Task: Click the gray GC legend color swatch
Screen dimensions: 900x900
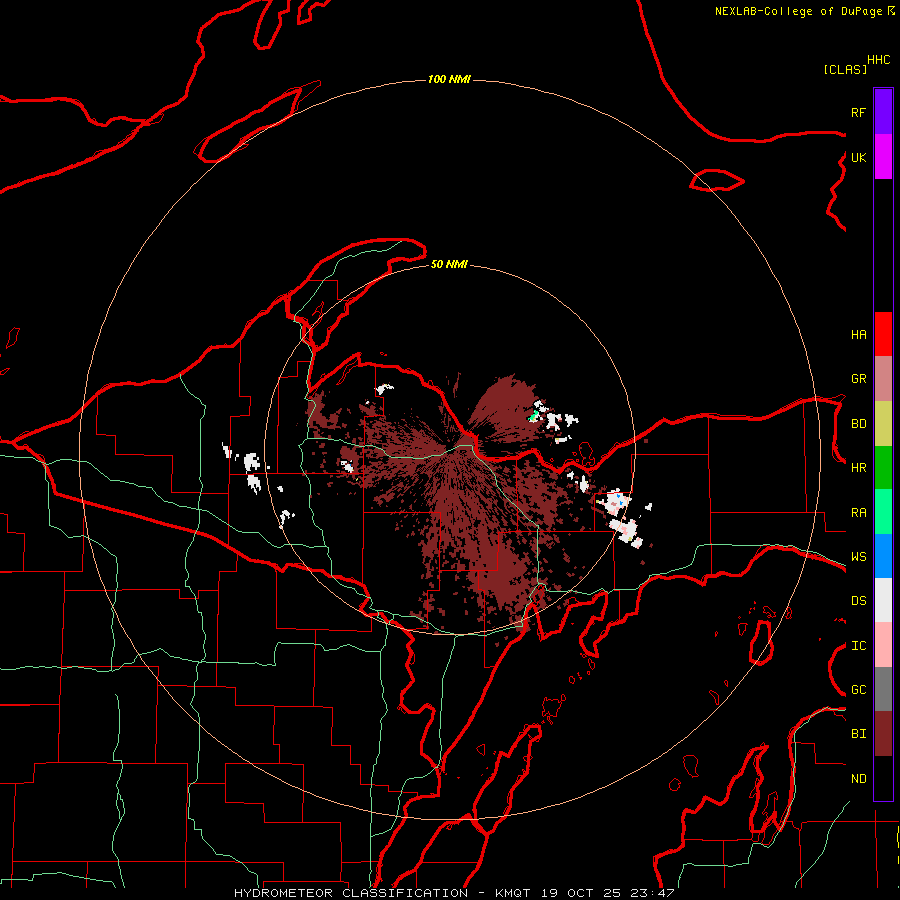Action: 883,689
